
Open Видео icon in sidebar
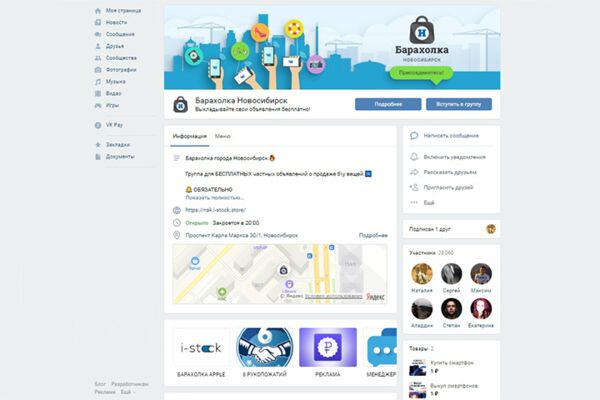(x=98, y=94)
